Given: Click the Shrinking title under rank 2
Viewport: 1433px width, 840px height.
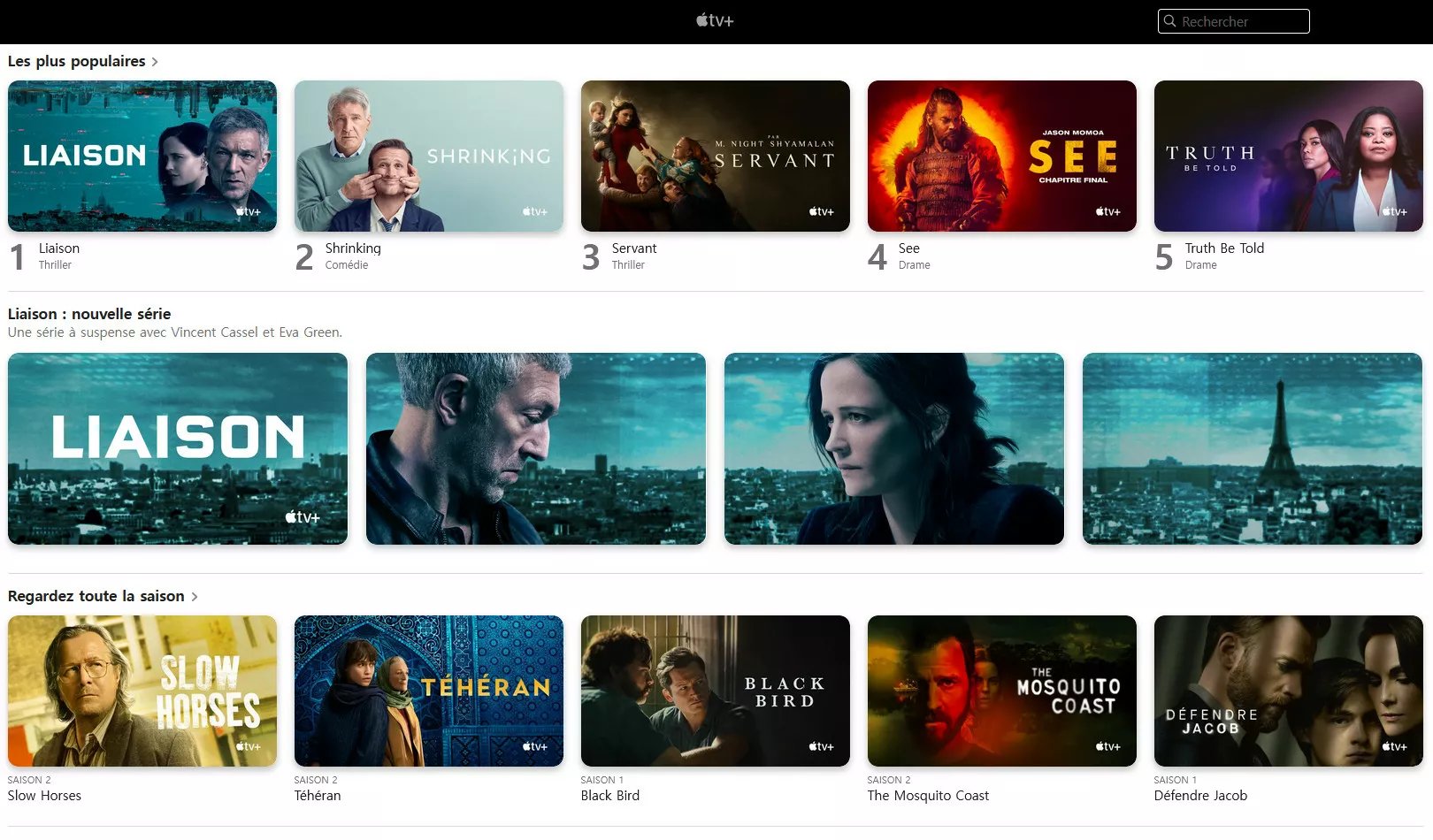Looking at the screenshot, I should coord(353,248).
